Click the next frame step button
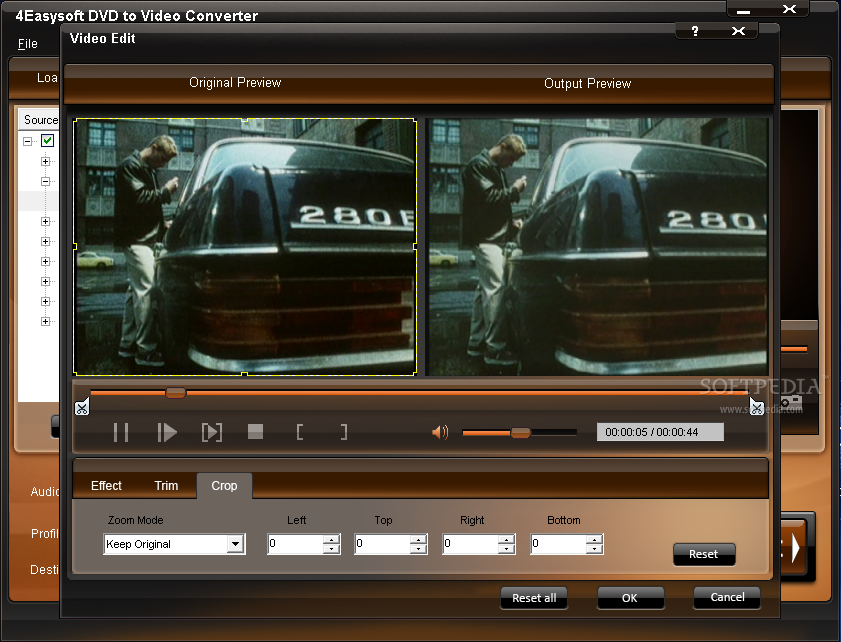841x642 pixels. point(212,432)
